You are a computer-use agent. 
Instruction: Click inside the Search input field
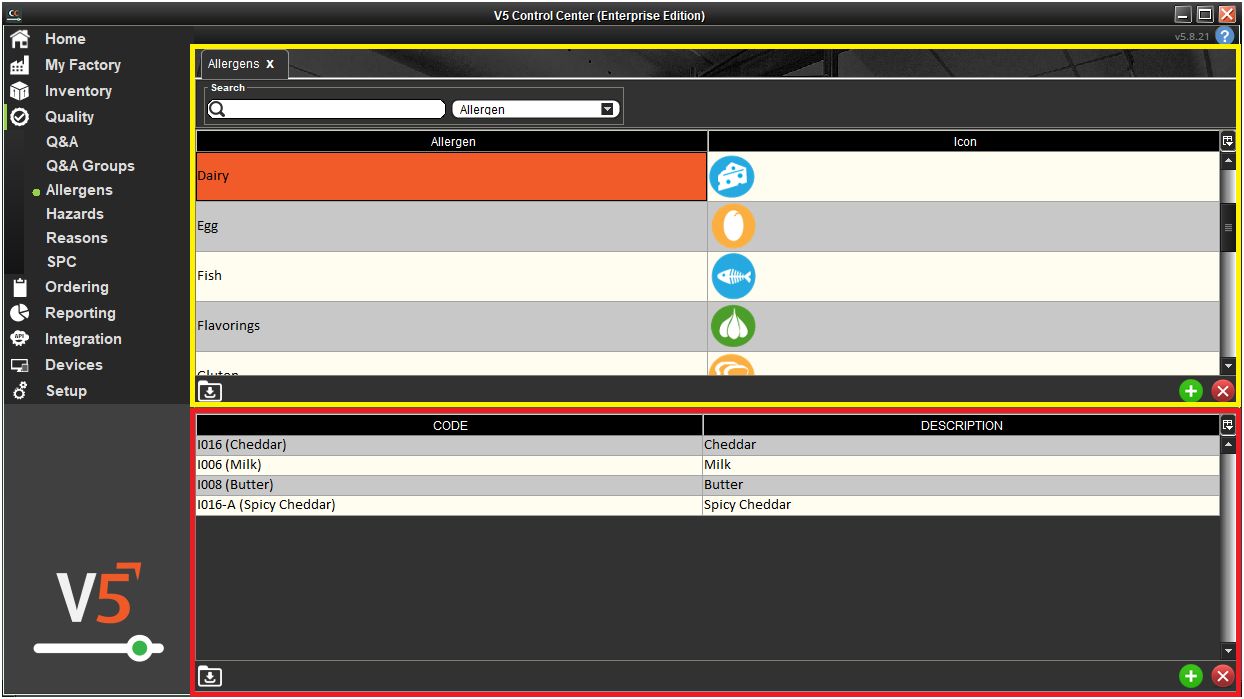click(x=330, y=108)
